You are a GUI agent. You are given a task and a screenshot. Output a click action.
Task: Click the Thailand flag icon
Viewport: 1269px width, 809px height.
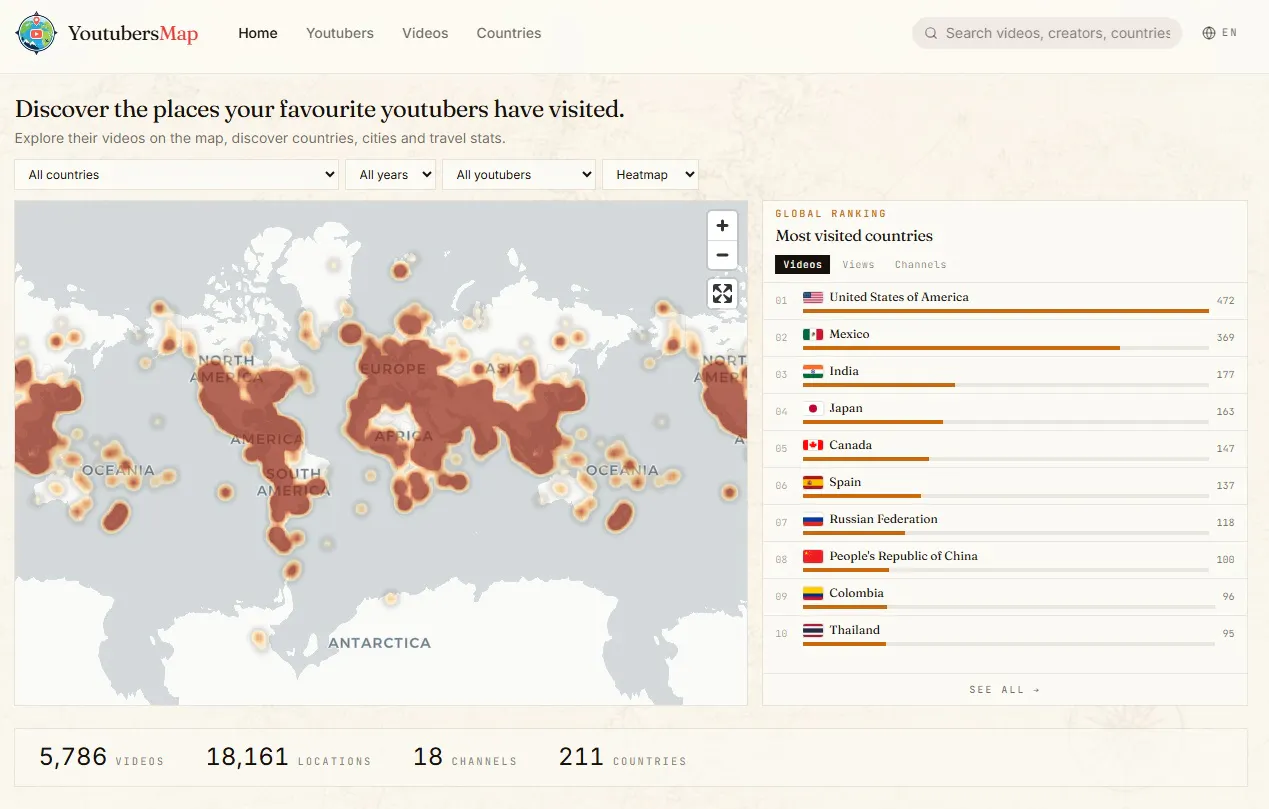813,630
